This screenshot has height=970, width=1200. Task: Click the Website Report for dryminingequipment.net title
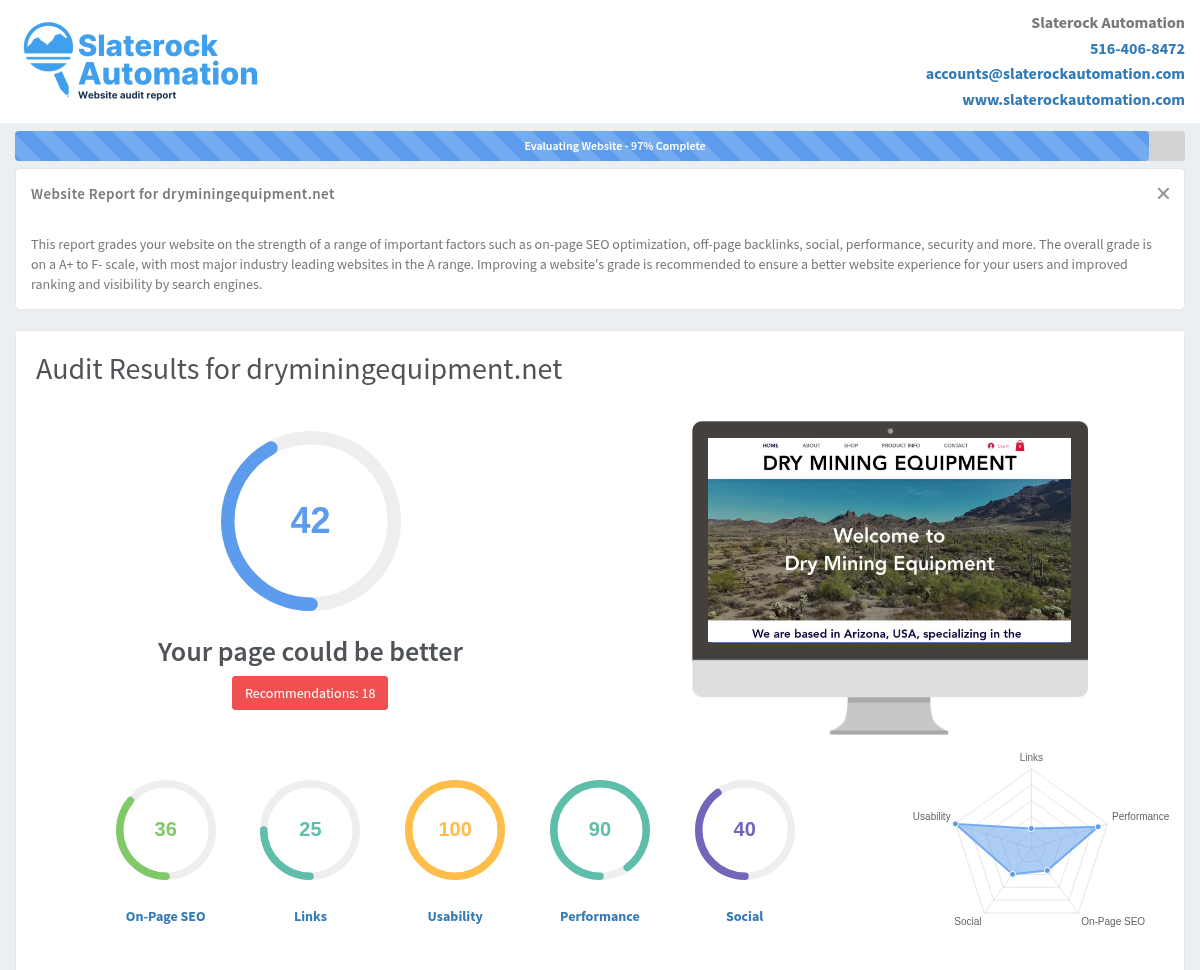tap(183, 194)
